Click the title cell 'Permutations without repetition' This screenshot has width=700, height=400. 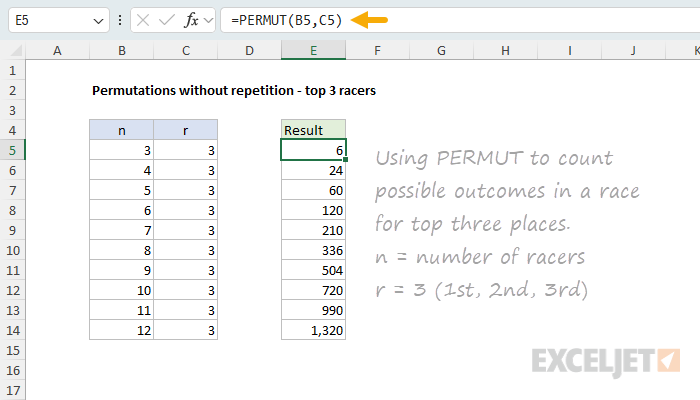coord(234,91)
